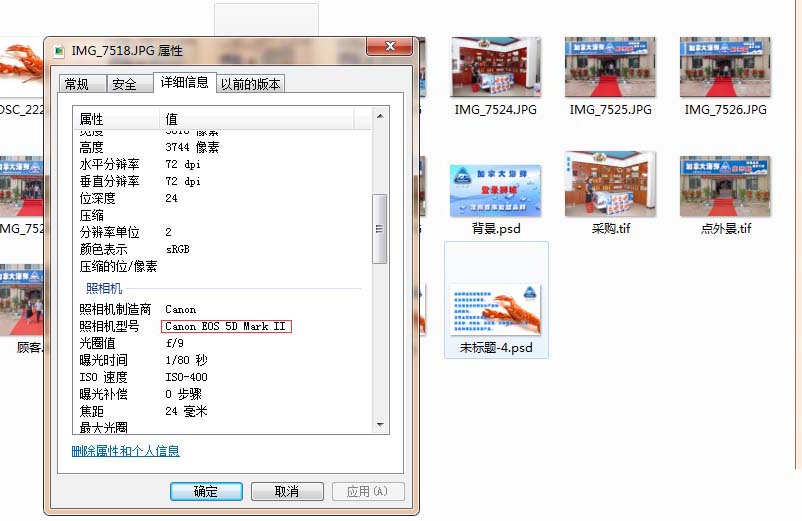
Task: Switch to the 安全 tab
Action: tap(129, 84)
